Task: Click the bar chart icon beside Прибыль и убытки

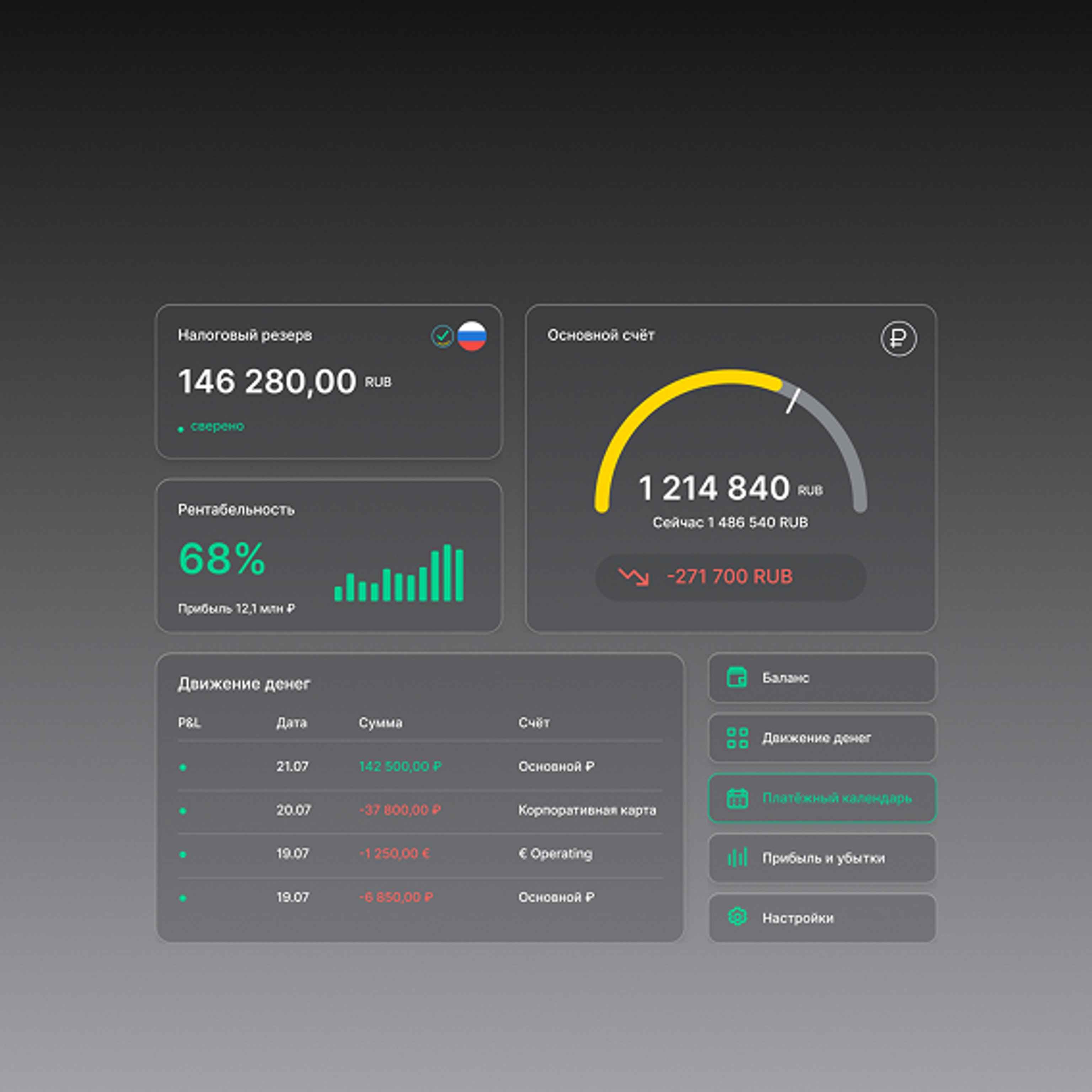Action: (737, 857)
